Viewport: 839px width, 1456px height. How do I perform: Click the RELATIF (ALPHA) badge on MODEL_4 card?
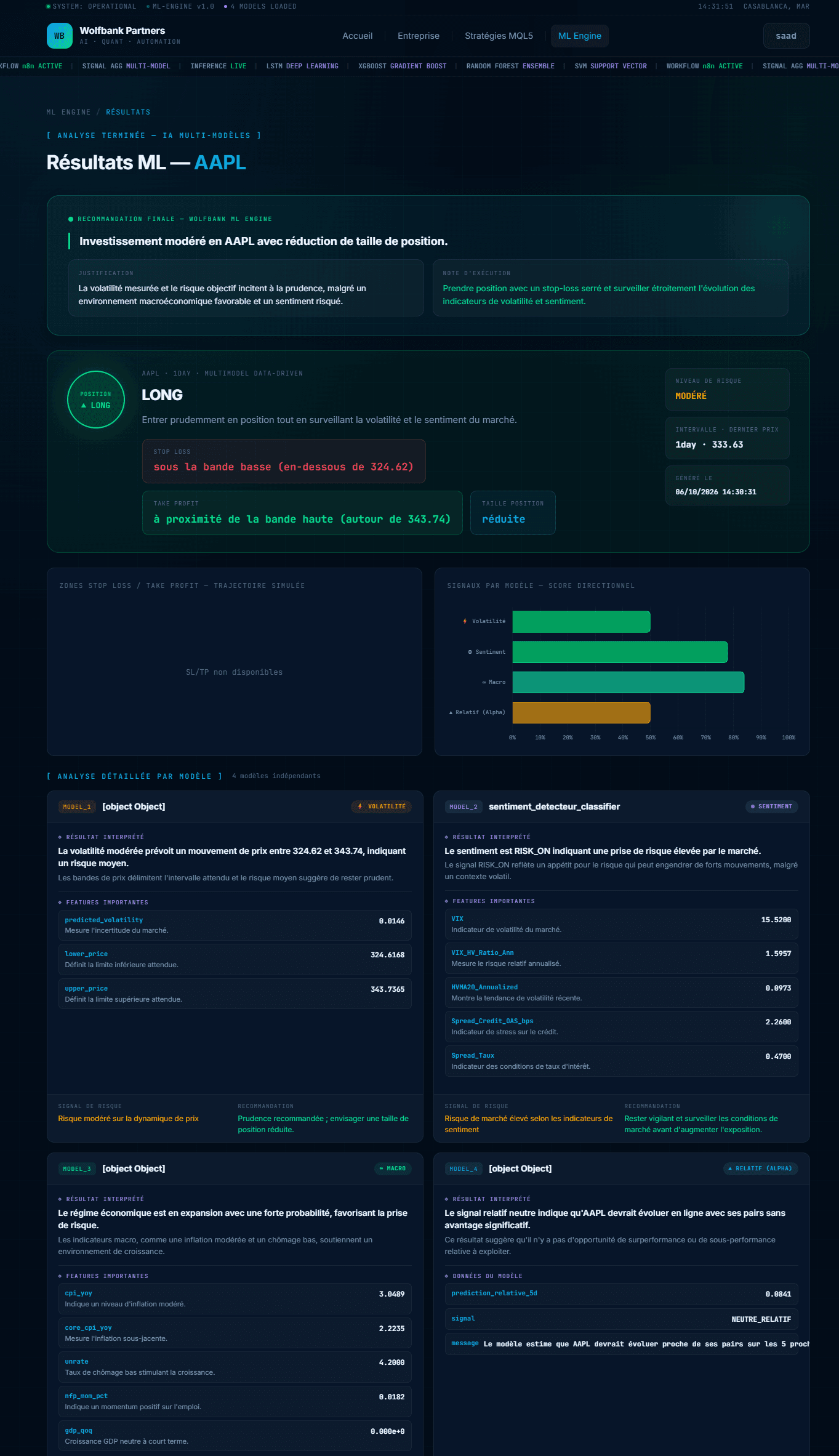pos(761,1168)
